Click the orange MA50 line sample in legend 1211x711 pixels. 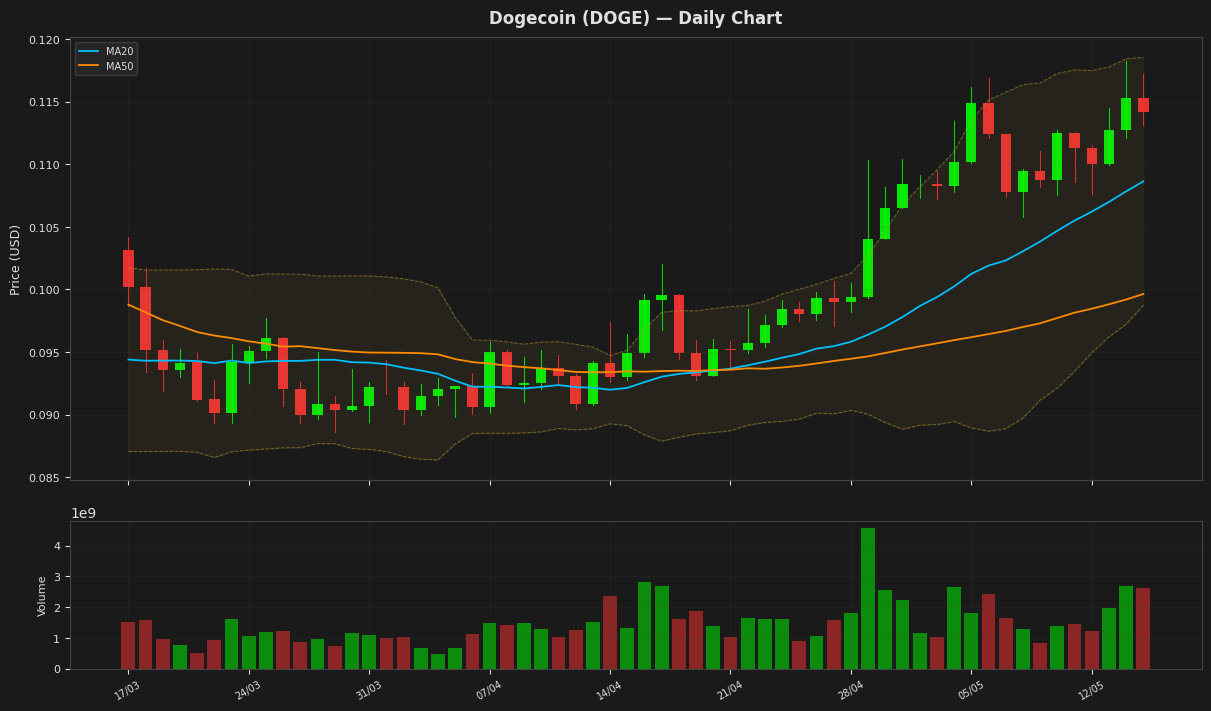(89, 66)
